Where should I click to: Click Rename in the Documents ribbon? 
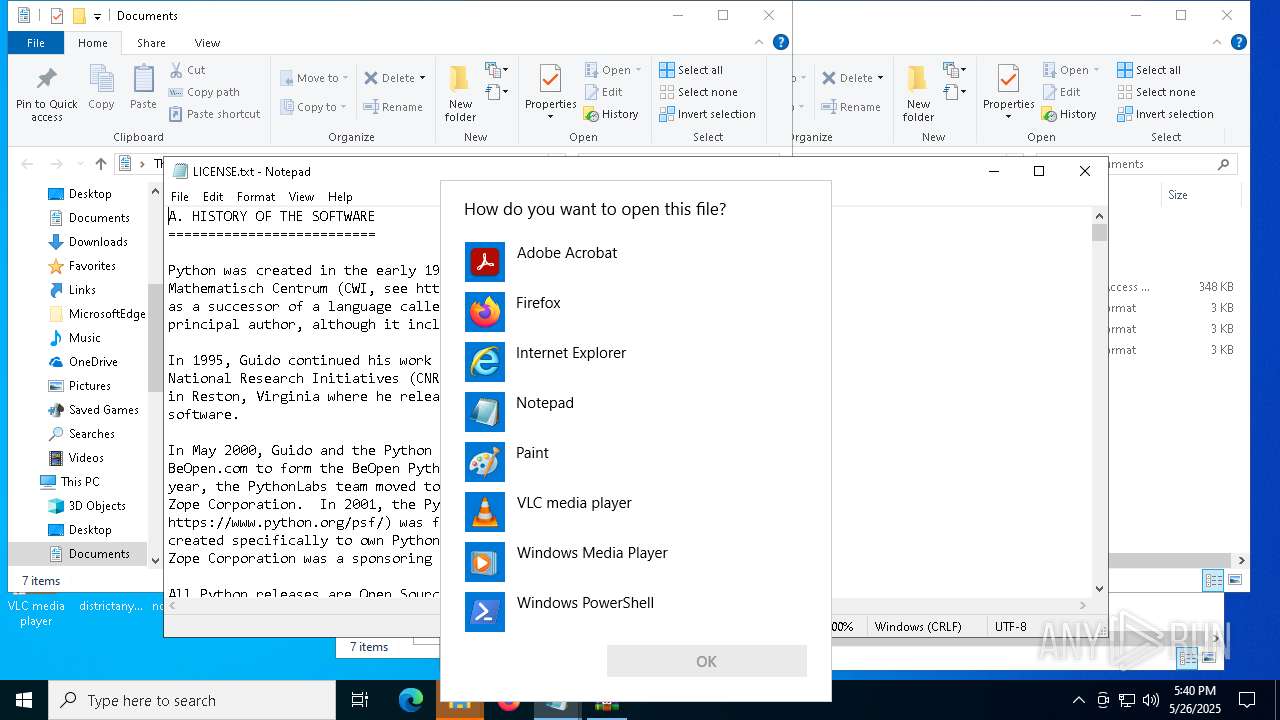pos(393,107)
